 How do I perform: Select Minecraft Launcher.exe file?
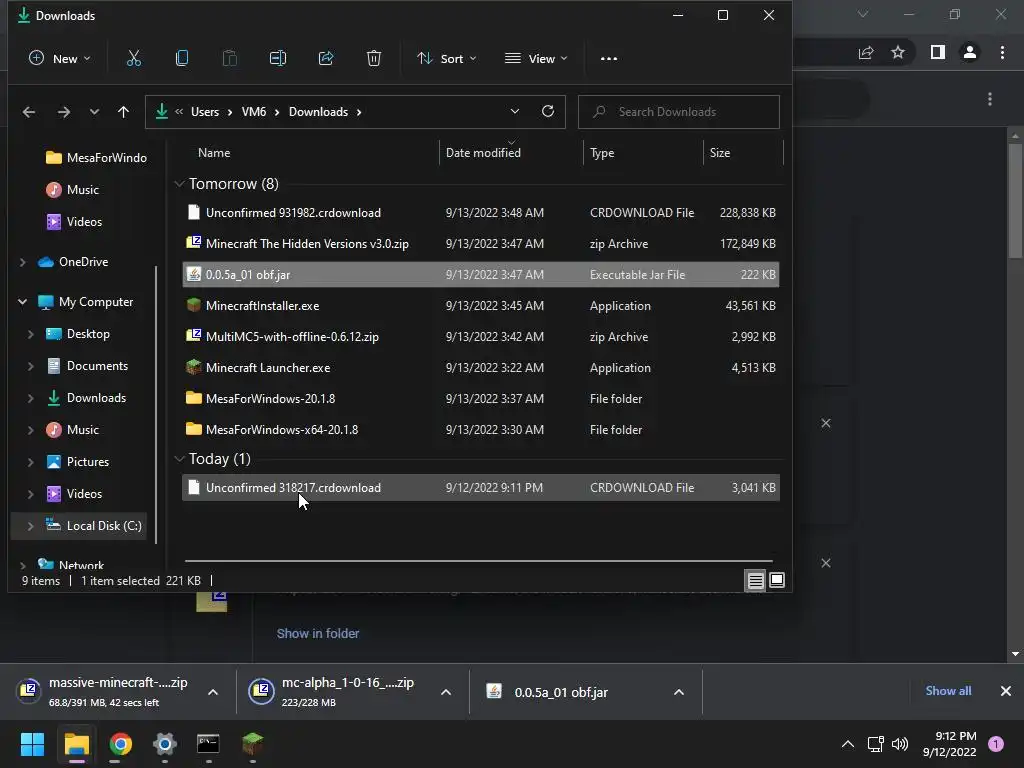481,368
